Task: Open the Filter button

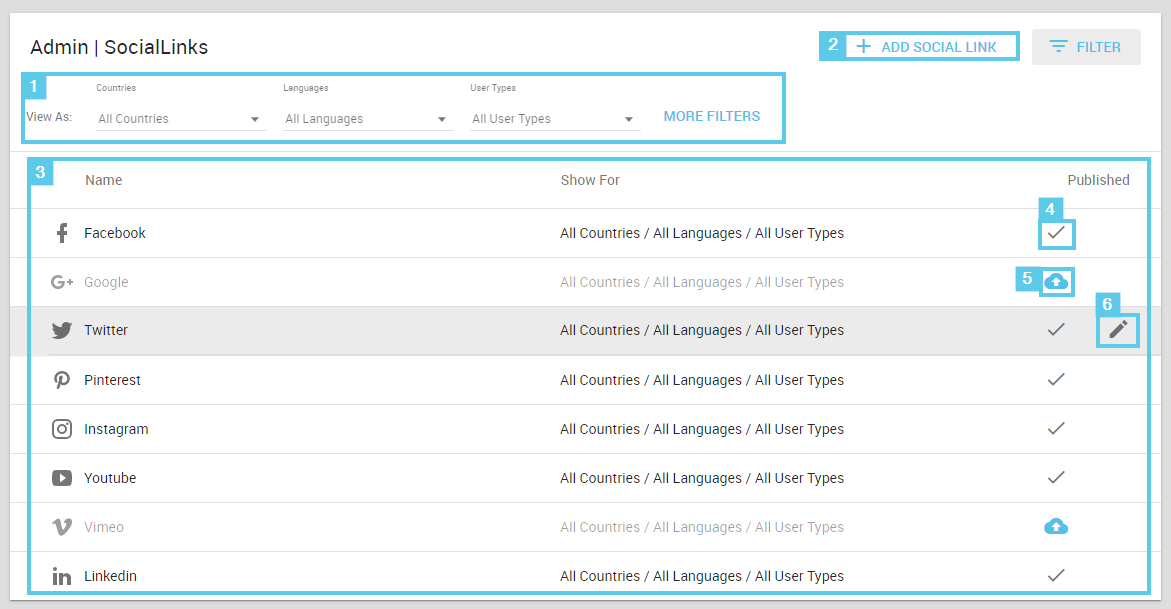Action: 1086,47
